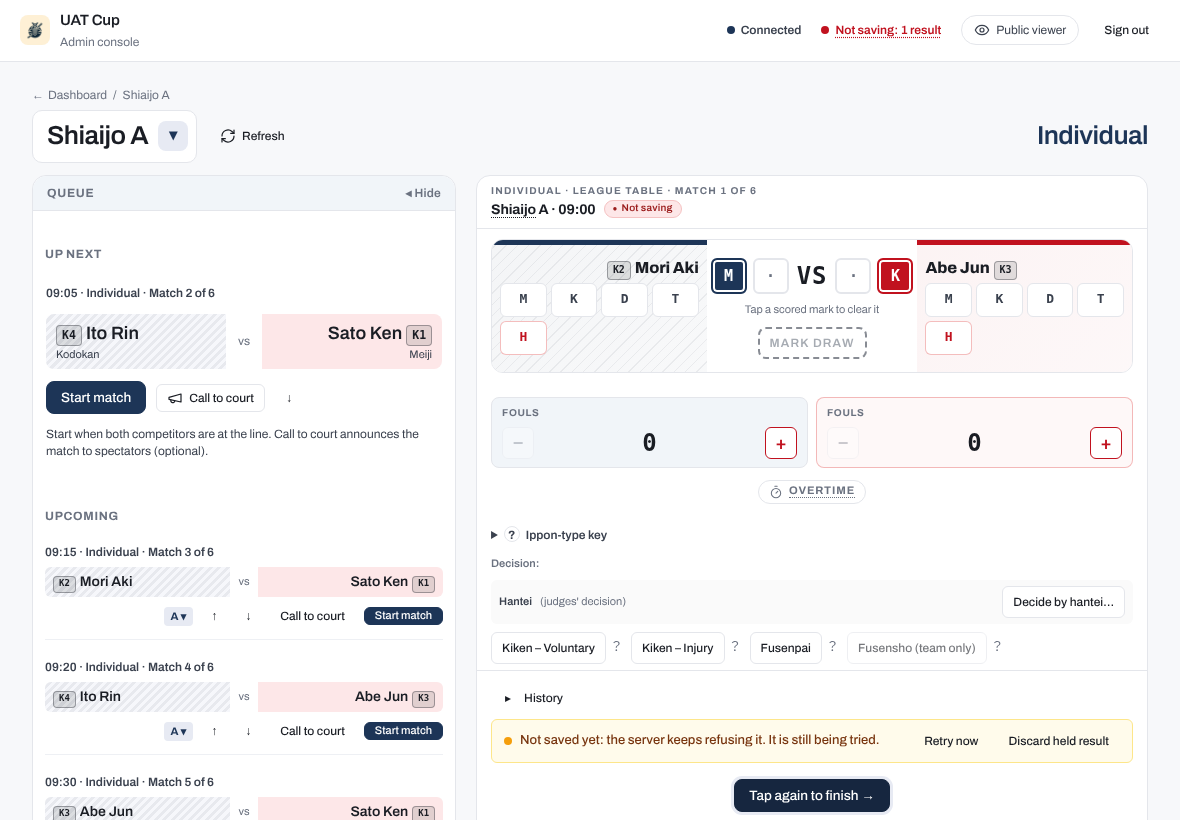Award Tsuki (T) to Mori Aki
This screenshot has height=820, width=1180.
tap(675, 299)
